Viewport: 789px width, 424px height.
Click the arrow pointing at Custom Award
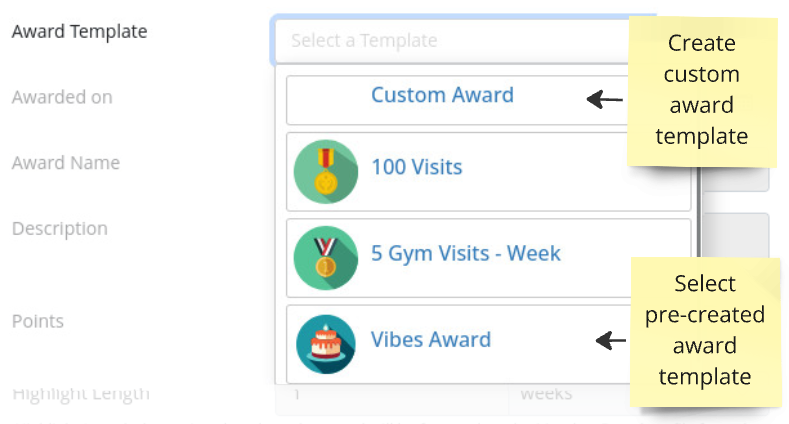pos(604,99)
